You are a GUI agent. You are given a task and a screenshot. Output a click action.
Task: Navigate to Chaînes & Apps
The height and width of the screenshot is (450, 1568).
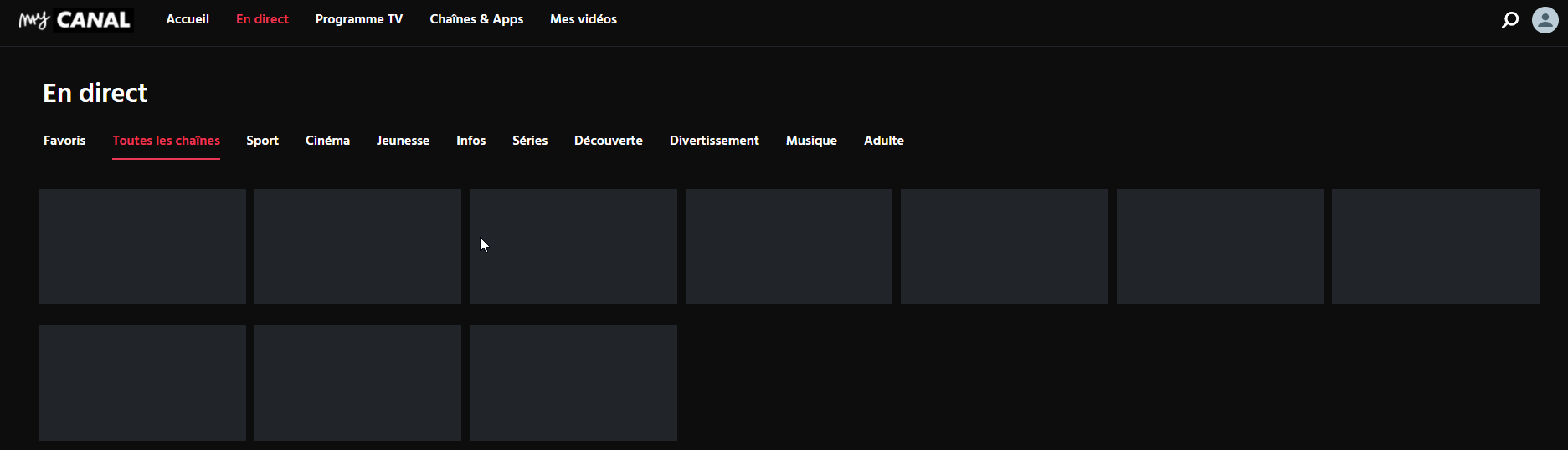tap(476, 19)
